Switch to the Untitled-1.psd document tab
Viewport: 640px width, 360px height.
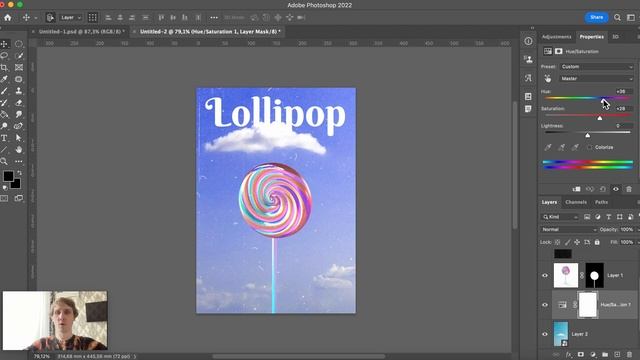(81, 31)
